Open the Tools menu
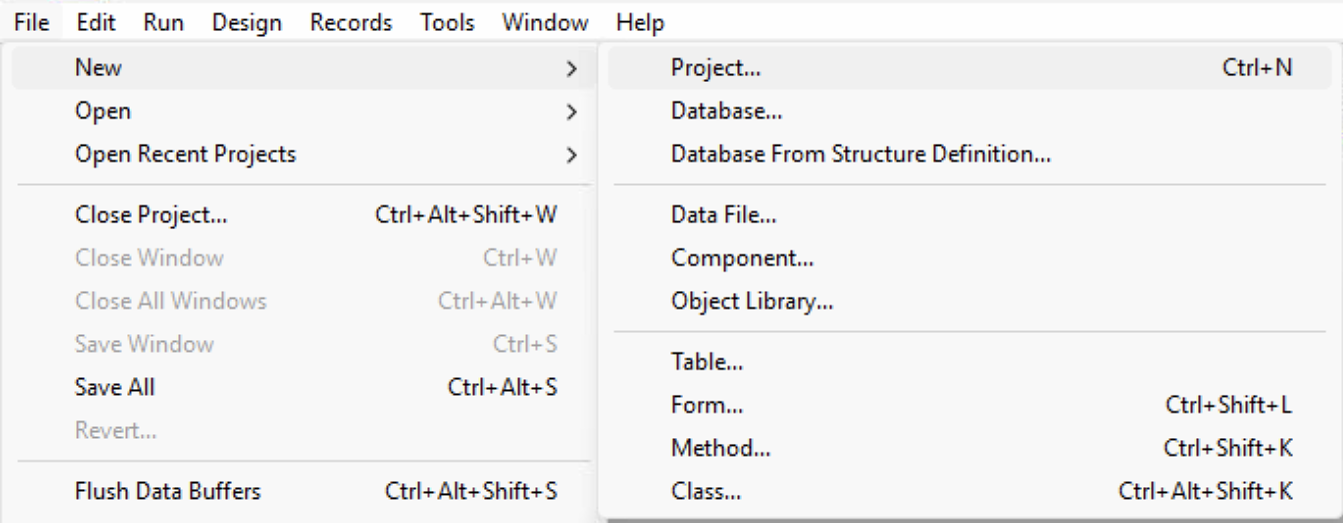1343x523 pixels. coord(447,22)
